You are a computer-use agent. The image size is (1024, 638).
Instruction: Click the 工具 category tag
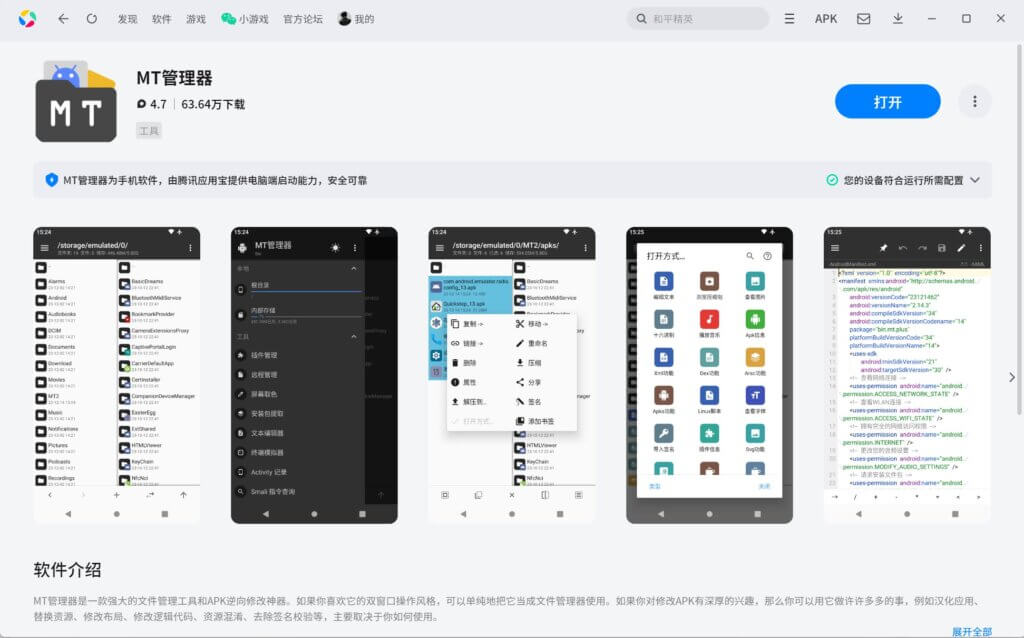coord(149,131)
